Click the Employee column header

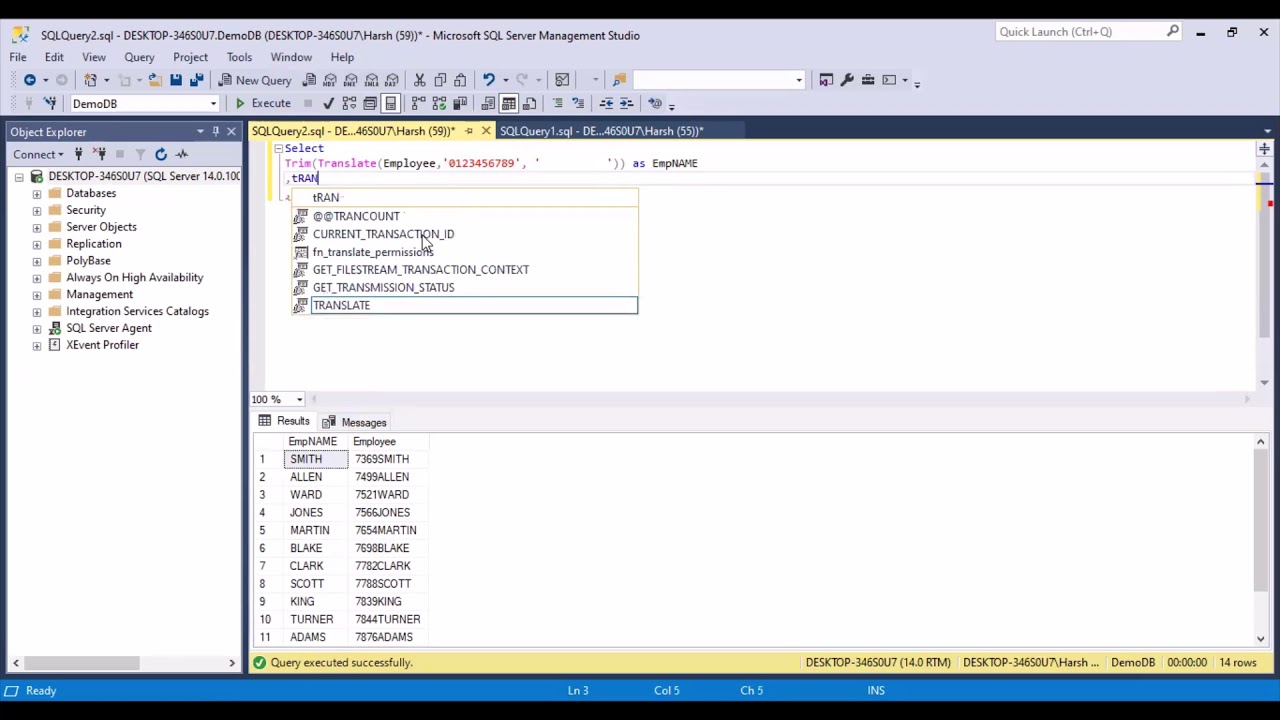(x=389, y=442)
